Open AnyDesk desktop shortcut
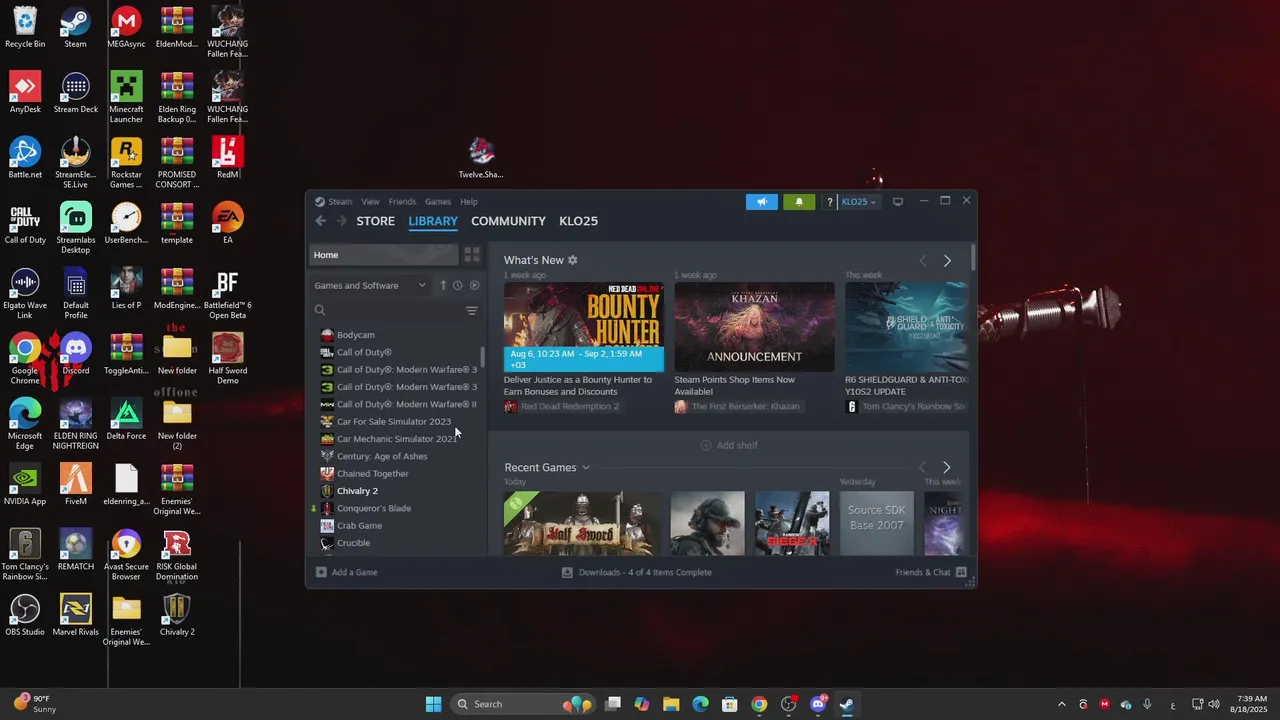Viewport: 1280px width, 720px height. pos(25,93)
